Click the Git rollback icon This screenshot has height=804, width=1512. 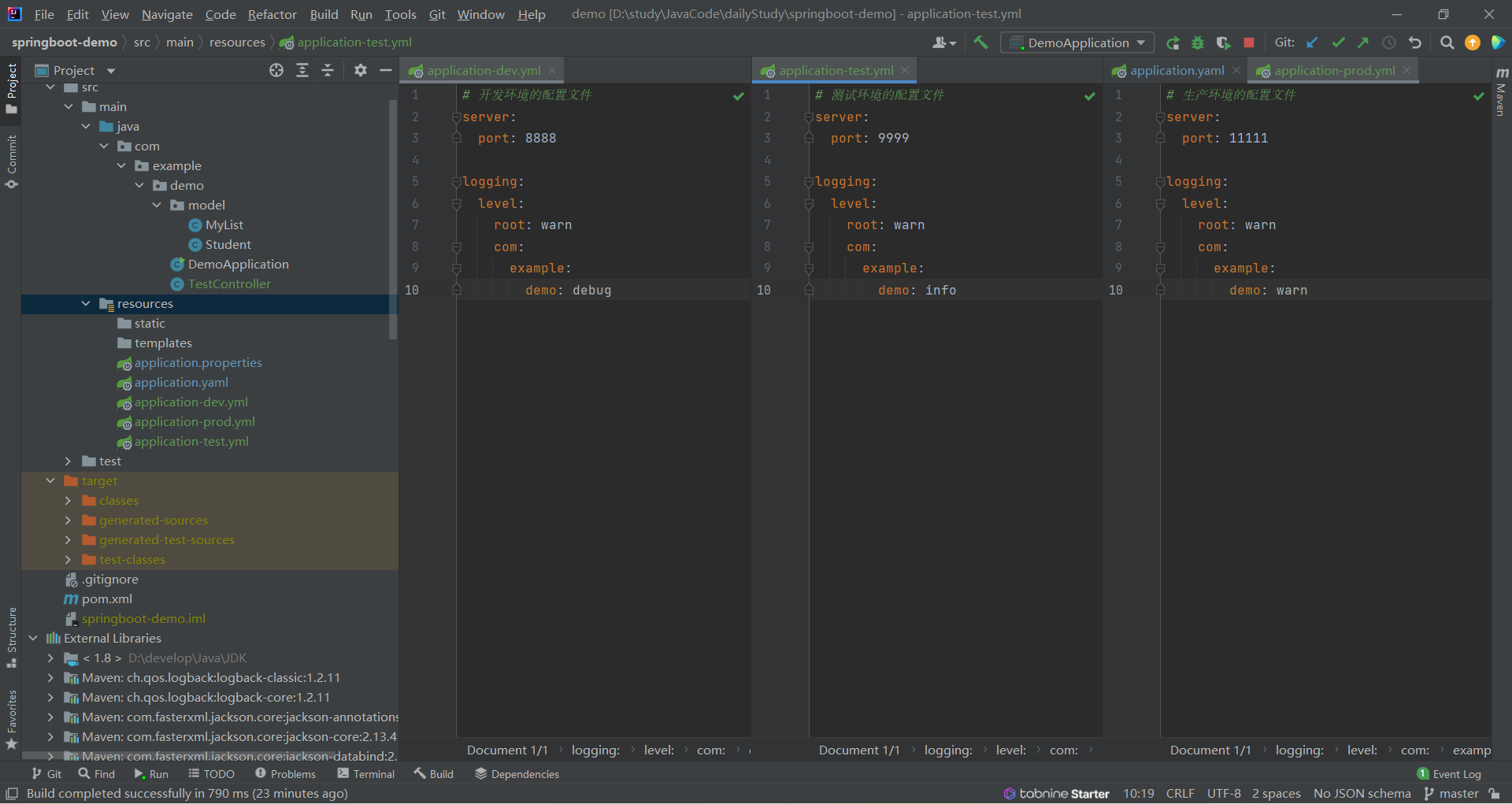(1415, 43)
